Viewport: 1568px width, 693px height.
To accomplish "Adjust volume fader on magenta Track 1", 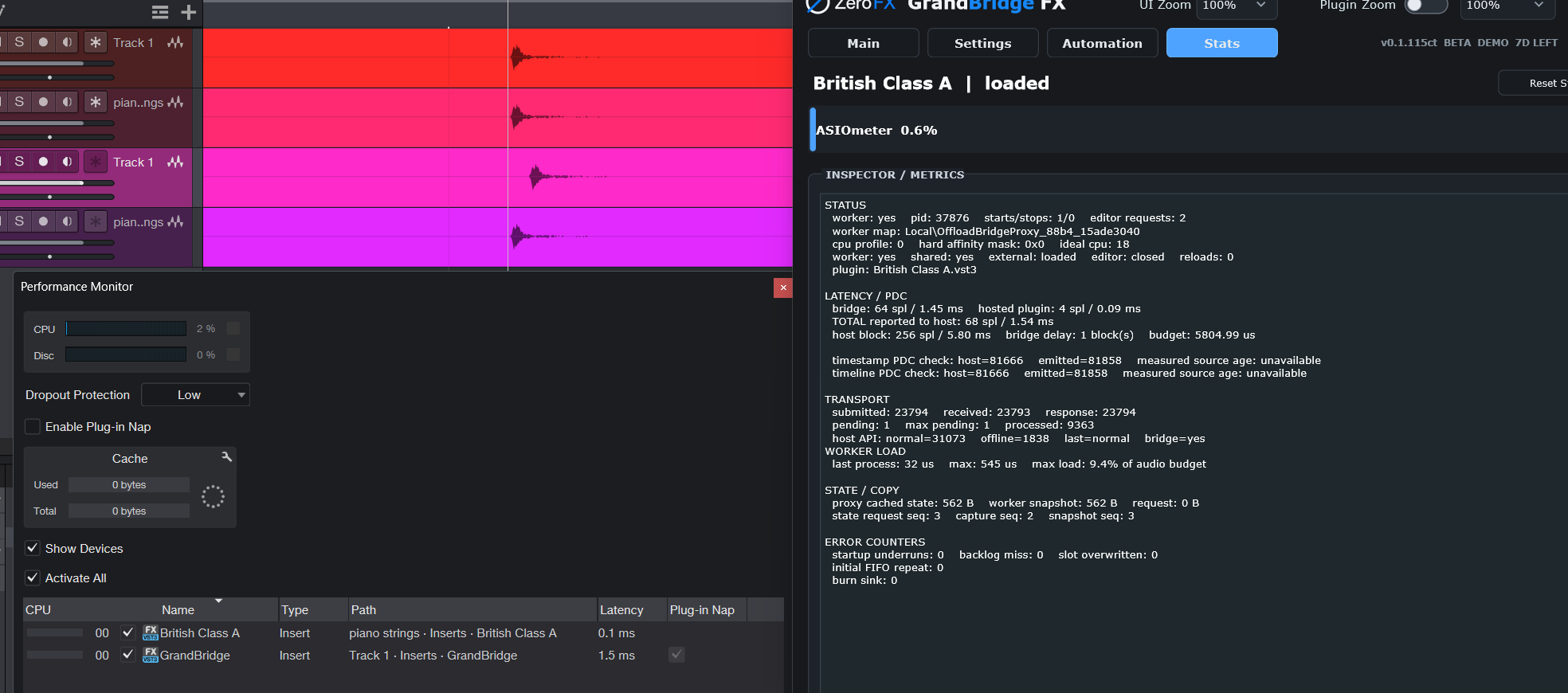I will 57,183.
